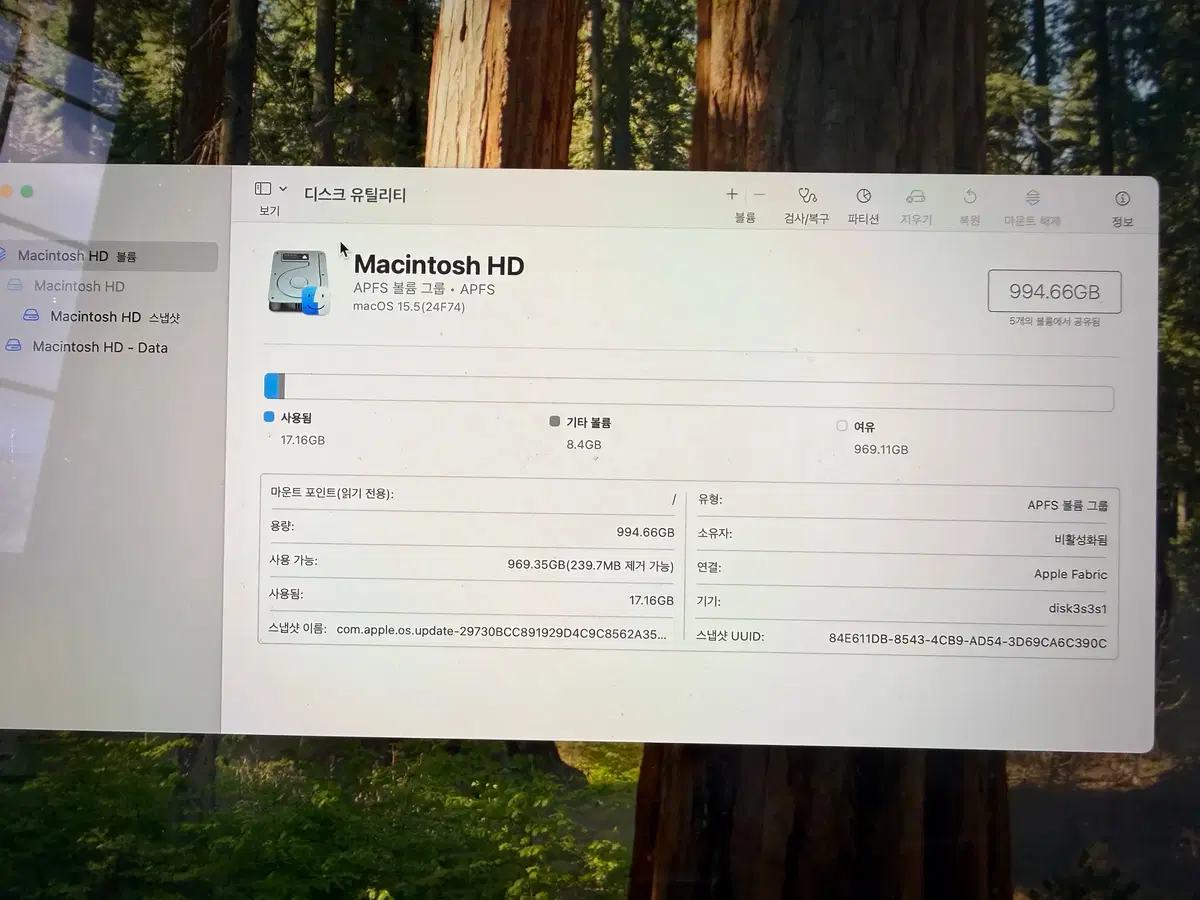Select Macintosh HD 스냅샷 in sidebar
This screenshot has width=1200, height=900.
tap(115, 317)
